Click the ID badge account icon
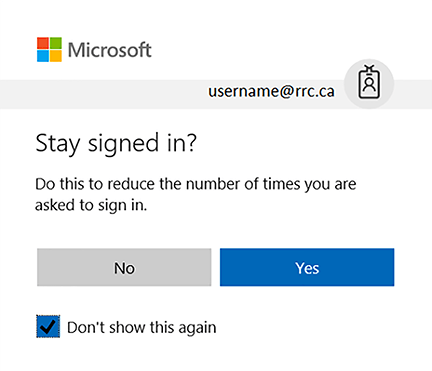The width and height of the screenshot is (432, 371). point(369,83)
